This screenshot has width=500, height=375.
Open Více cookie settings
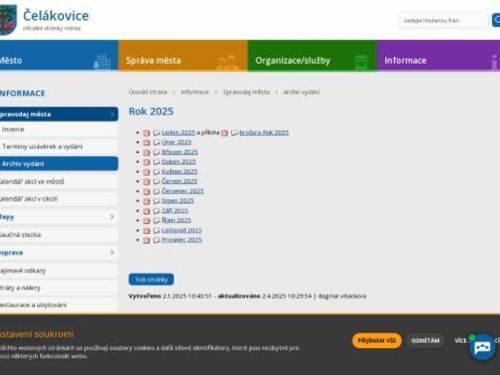(x=461, y=341)
